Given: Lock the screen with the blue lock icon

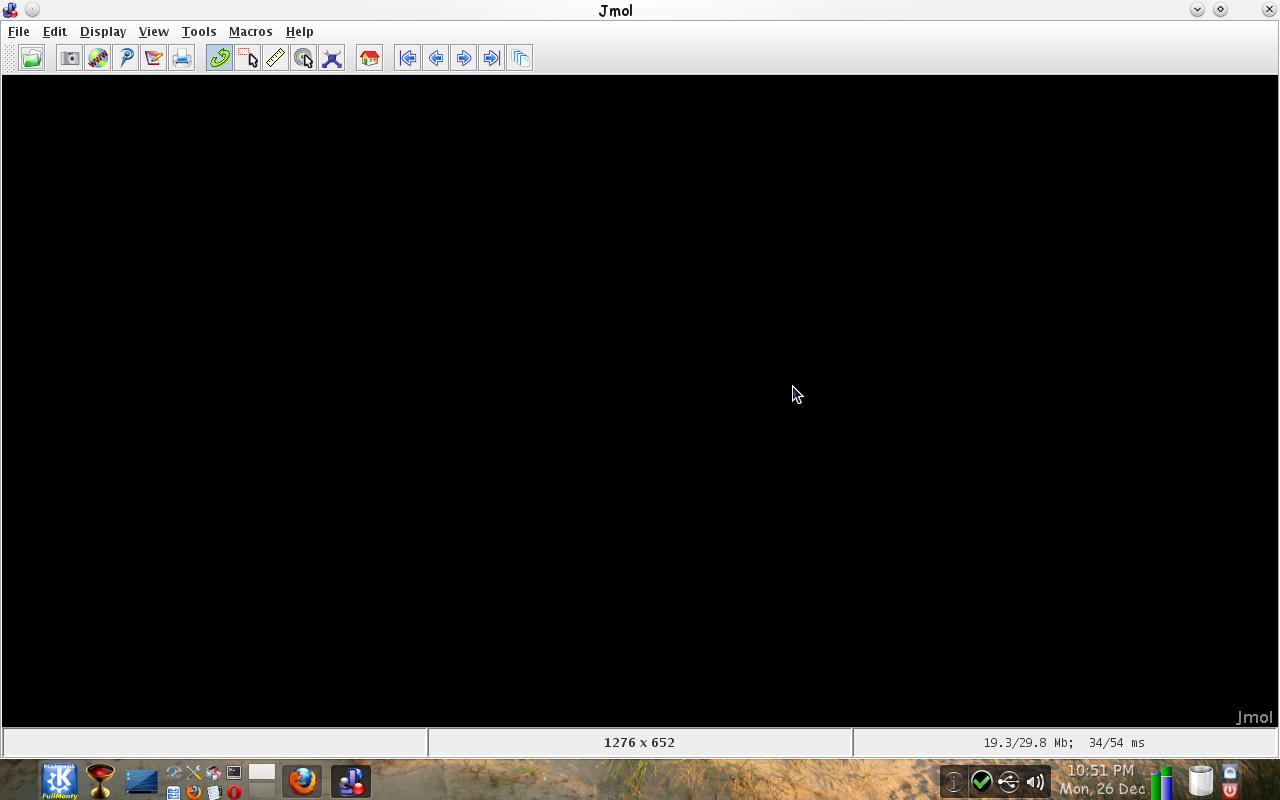Looking at the screenshot, I should [x=1230, y=772].
